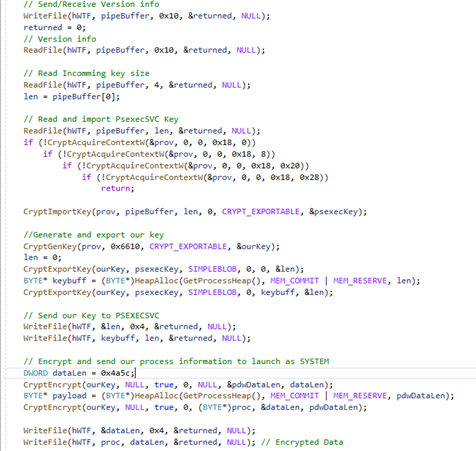This screenshot has height=451, width=476.
Task: Click 'DWORD dataLen = 0x4a5c;' line
Action: point(79,373)
